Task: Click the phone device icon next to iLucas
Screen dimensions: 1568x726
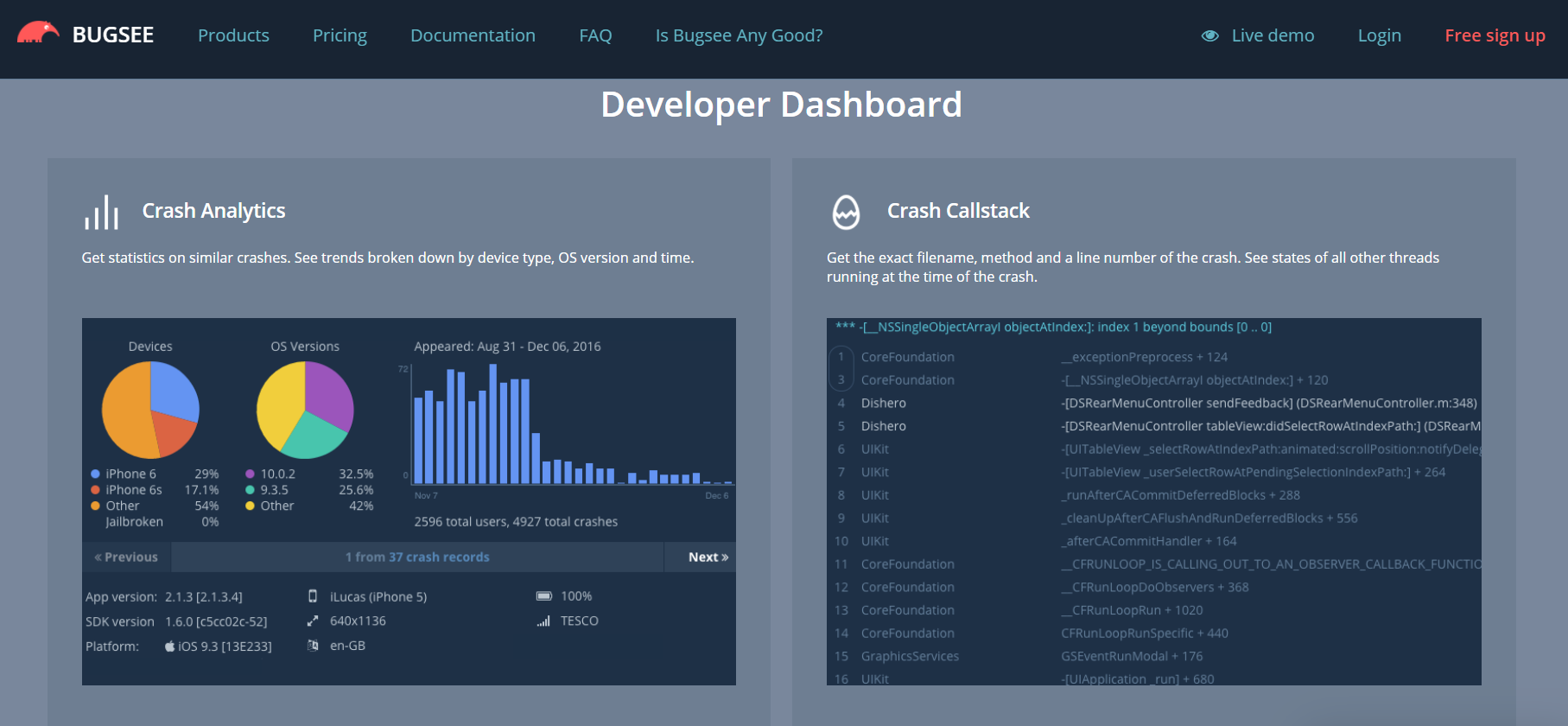Action: [313, 596]
